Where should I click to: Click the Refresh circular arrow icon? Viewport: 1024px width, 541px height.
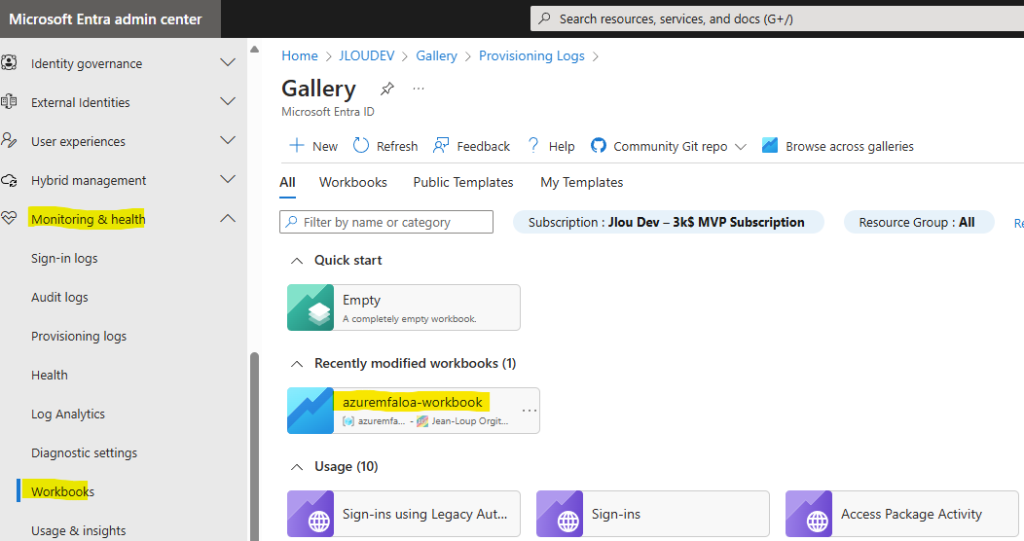(361, 145)
